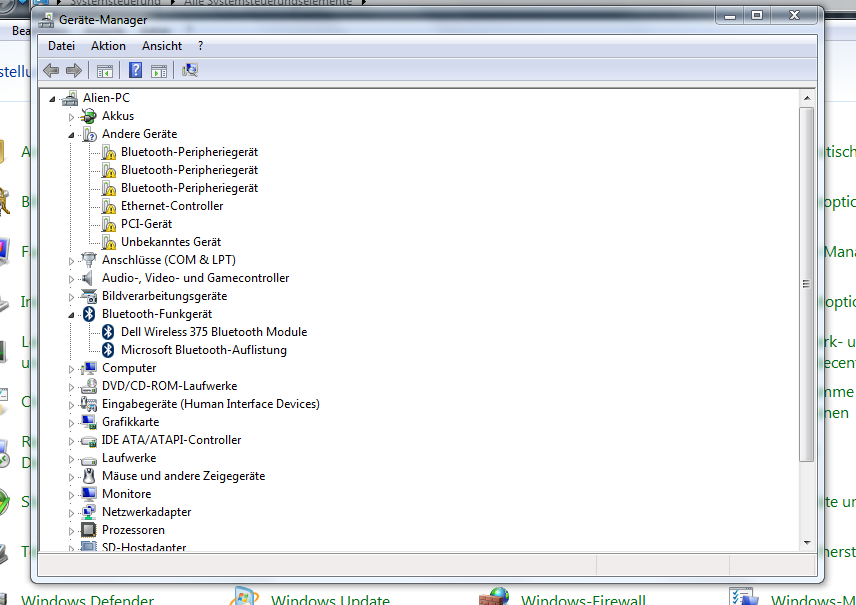Select the Grafikkarte display adapter icon
This screenshot has height=605, width=856.
point(89,422)
